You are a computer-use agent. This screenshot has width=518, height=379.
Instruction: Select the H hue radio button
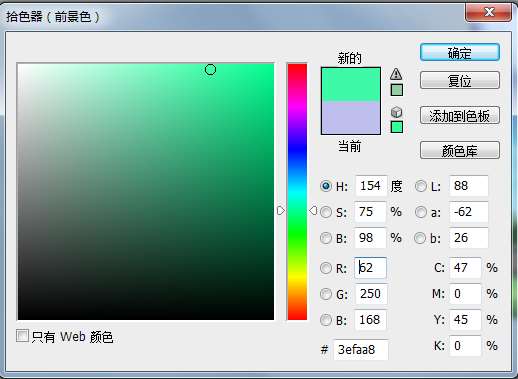click(326, 186)
